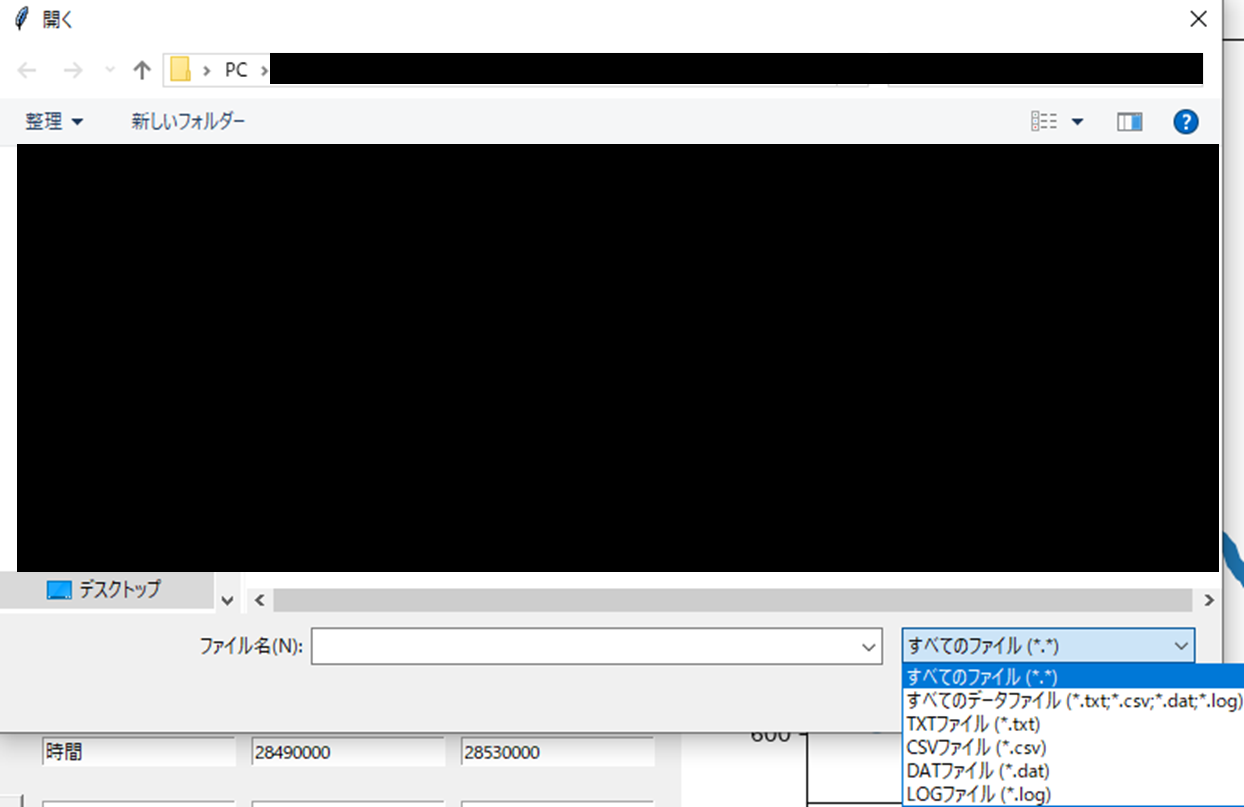Expand the chevron after PC
This screenshot has height=807, width=1244.
coord(264,70)
